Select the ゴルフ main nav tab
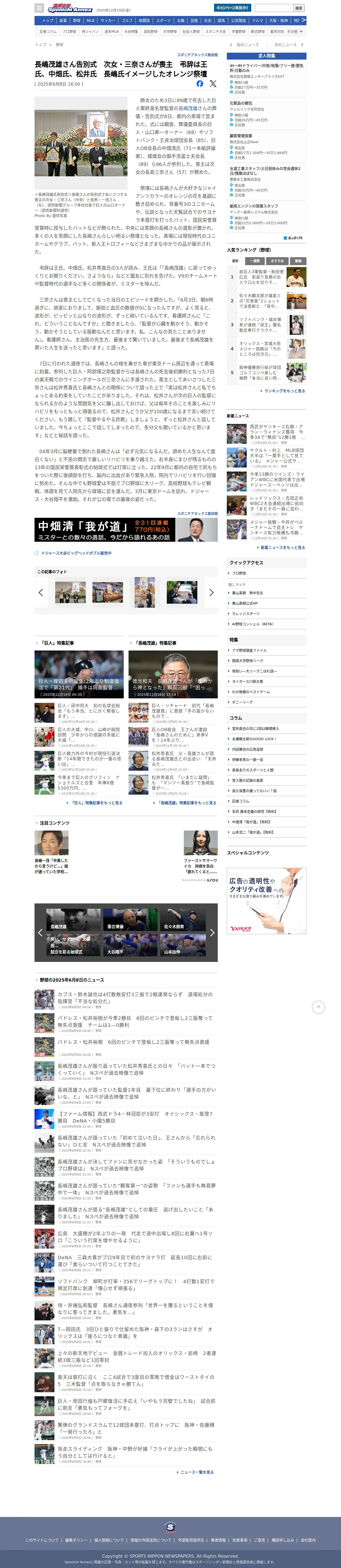Viewport: 341px width, 1568px height. click(127, 20)
